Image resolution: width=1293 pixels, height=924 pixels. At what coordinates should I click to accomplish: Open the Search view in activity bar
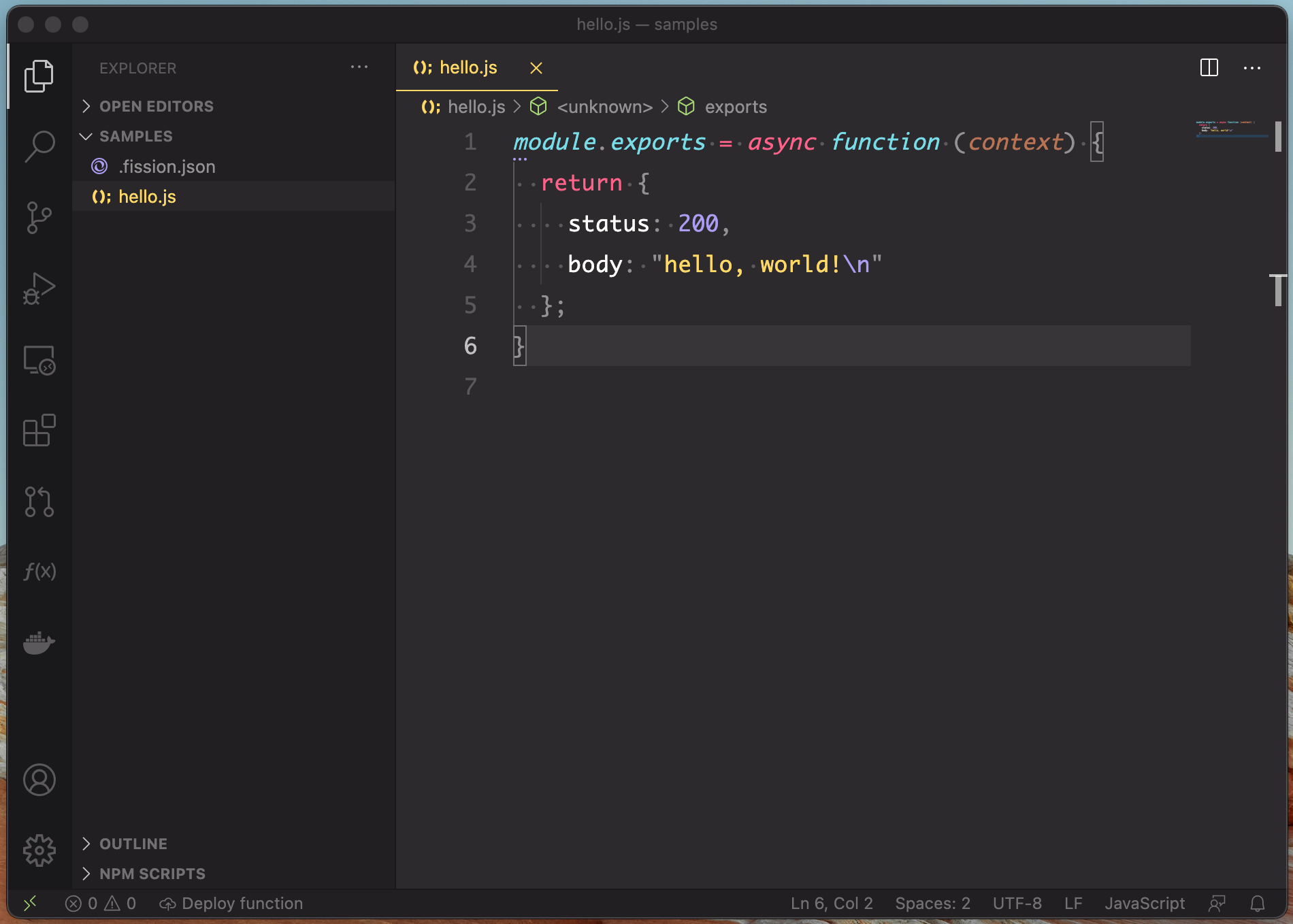(39, 146)
